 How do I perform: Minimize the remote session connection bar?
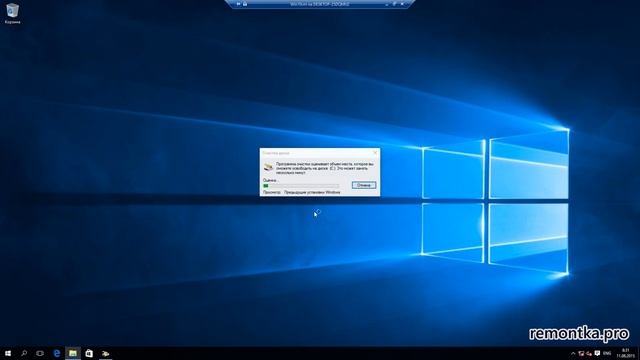387,4
